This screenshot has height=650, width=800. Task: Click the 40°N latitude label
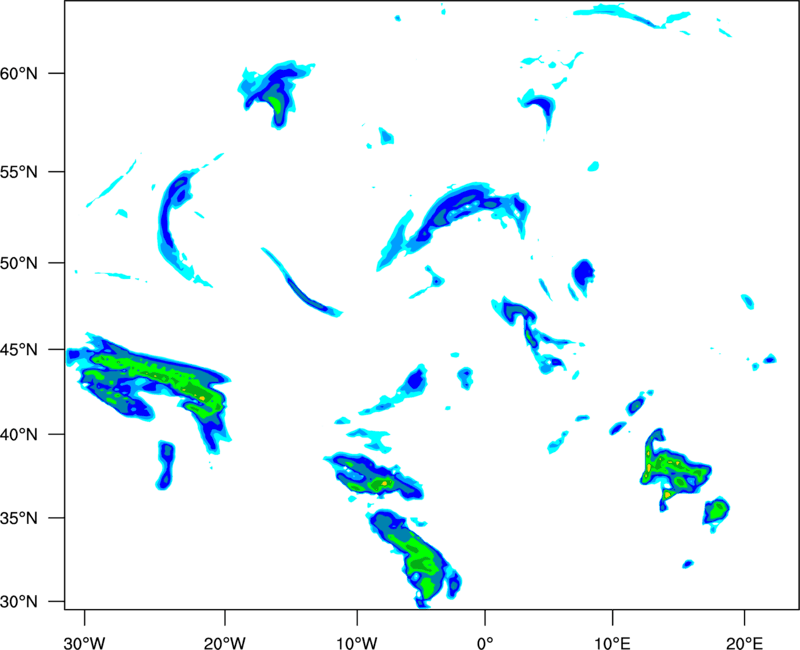coord(19,435)
